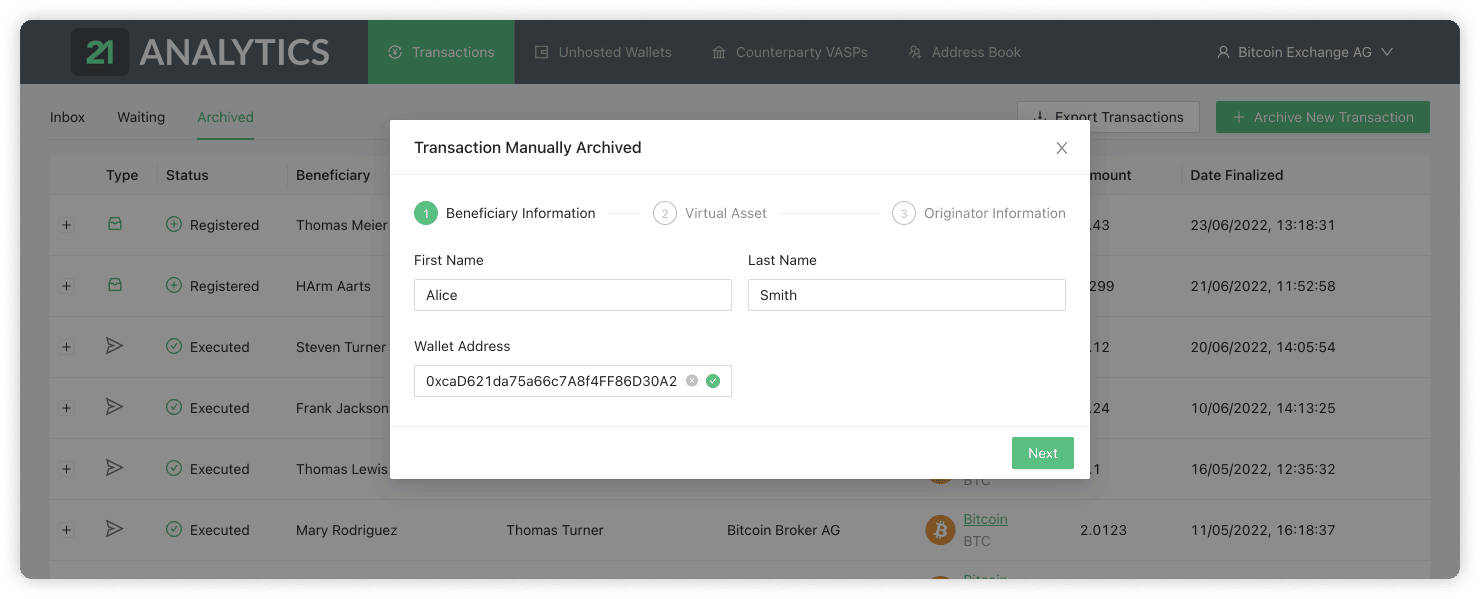The height and width of the screenshot is (599, 1480).
Task: Click sent arrow icon in Steven Turner row
Action: click(115, 346)
